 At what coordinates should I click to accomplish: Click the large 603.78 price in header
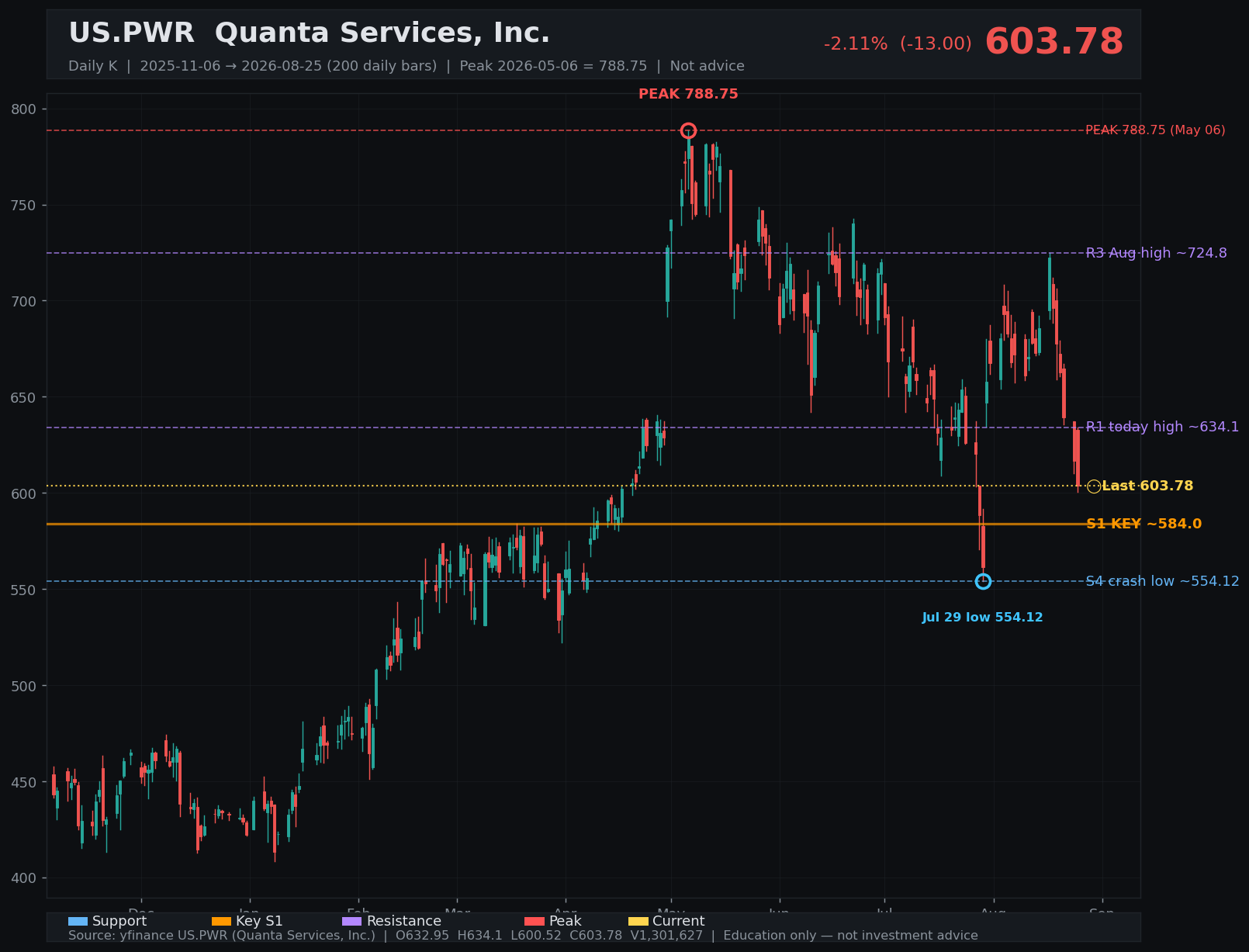coord(1054,42)
